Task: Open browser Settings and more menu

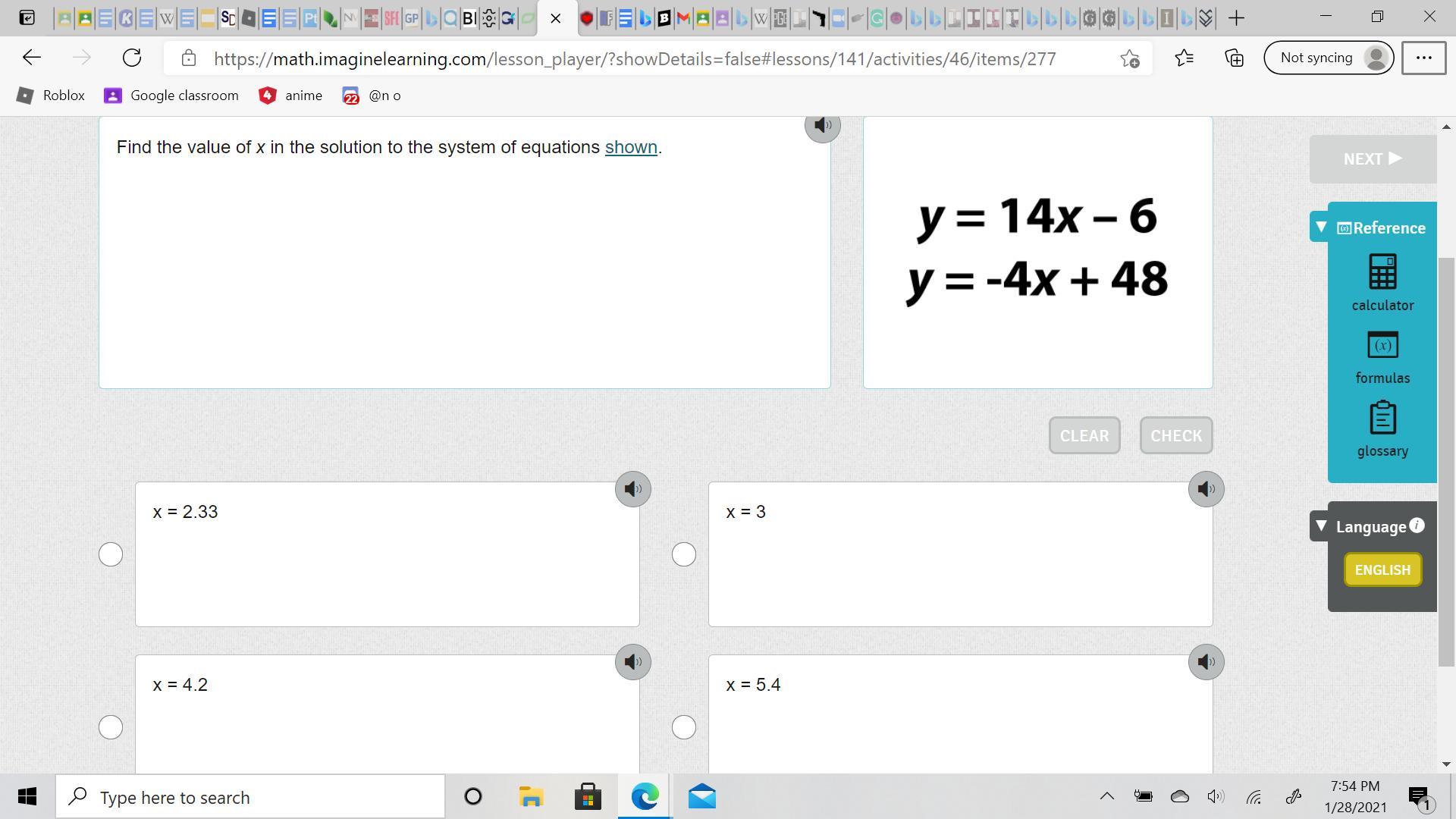Action: [1423, 58]
